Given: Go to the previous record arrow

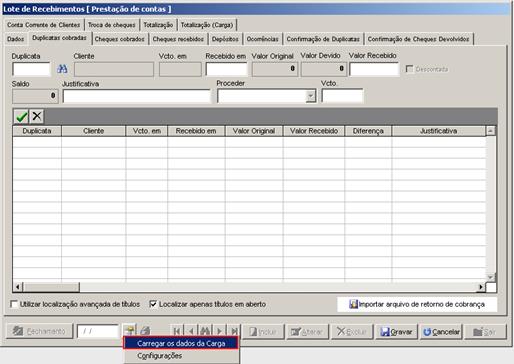Looking at the screenshot, I should tap(191, 331).
